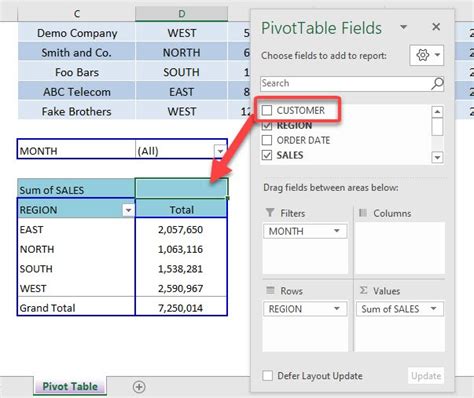The height and width of the screenshot is (398, 474).
Task: Add a new sheet with the plus icon
Action: [139, 387]
